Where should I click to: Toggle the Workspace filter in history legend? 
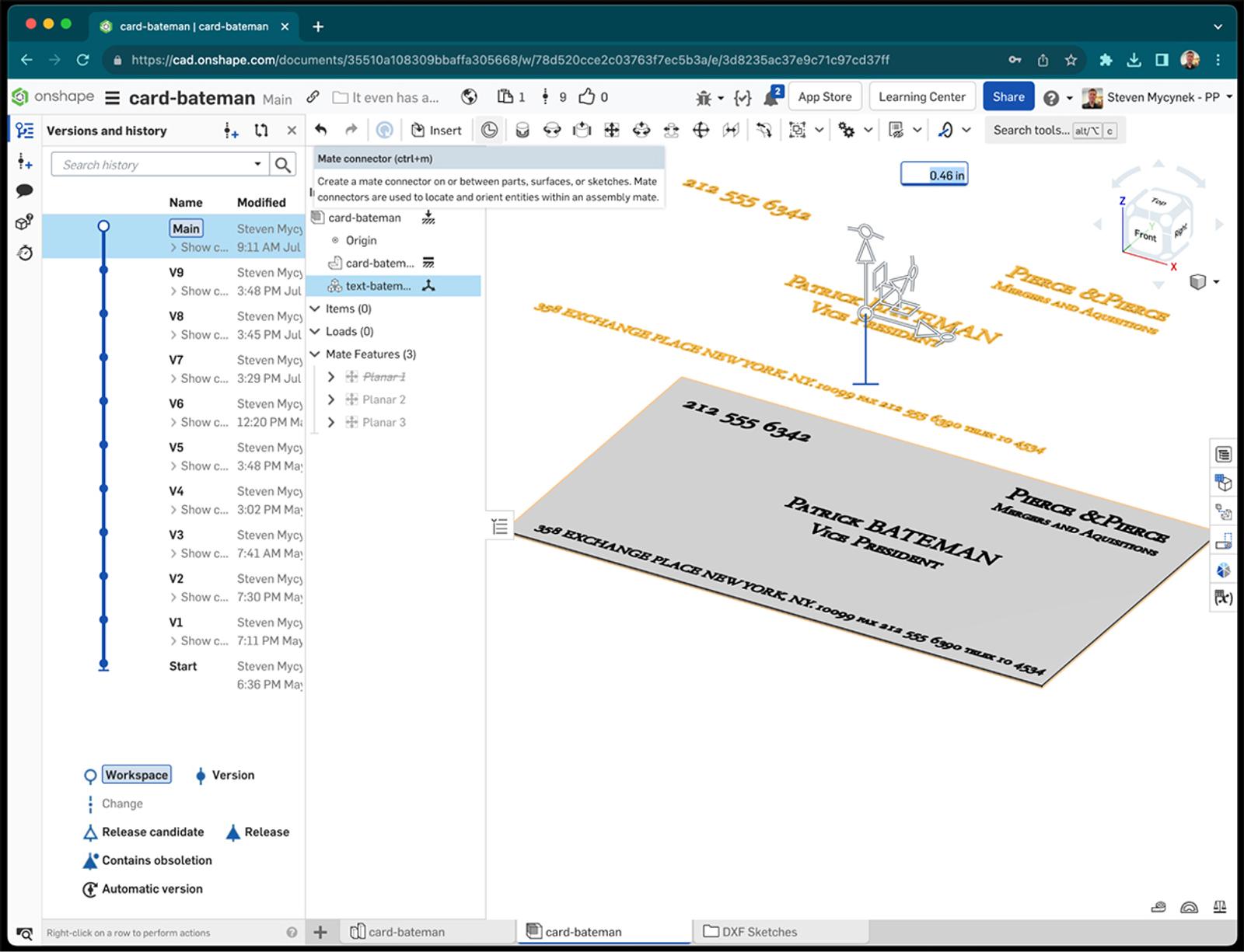136,775
